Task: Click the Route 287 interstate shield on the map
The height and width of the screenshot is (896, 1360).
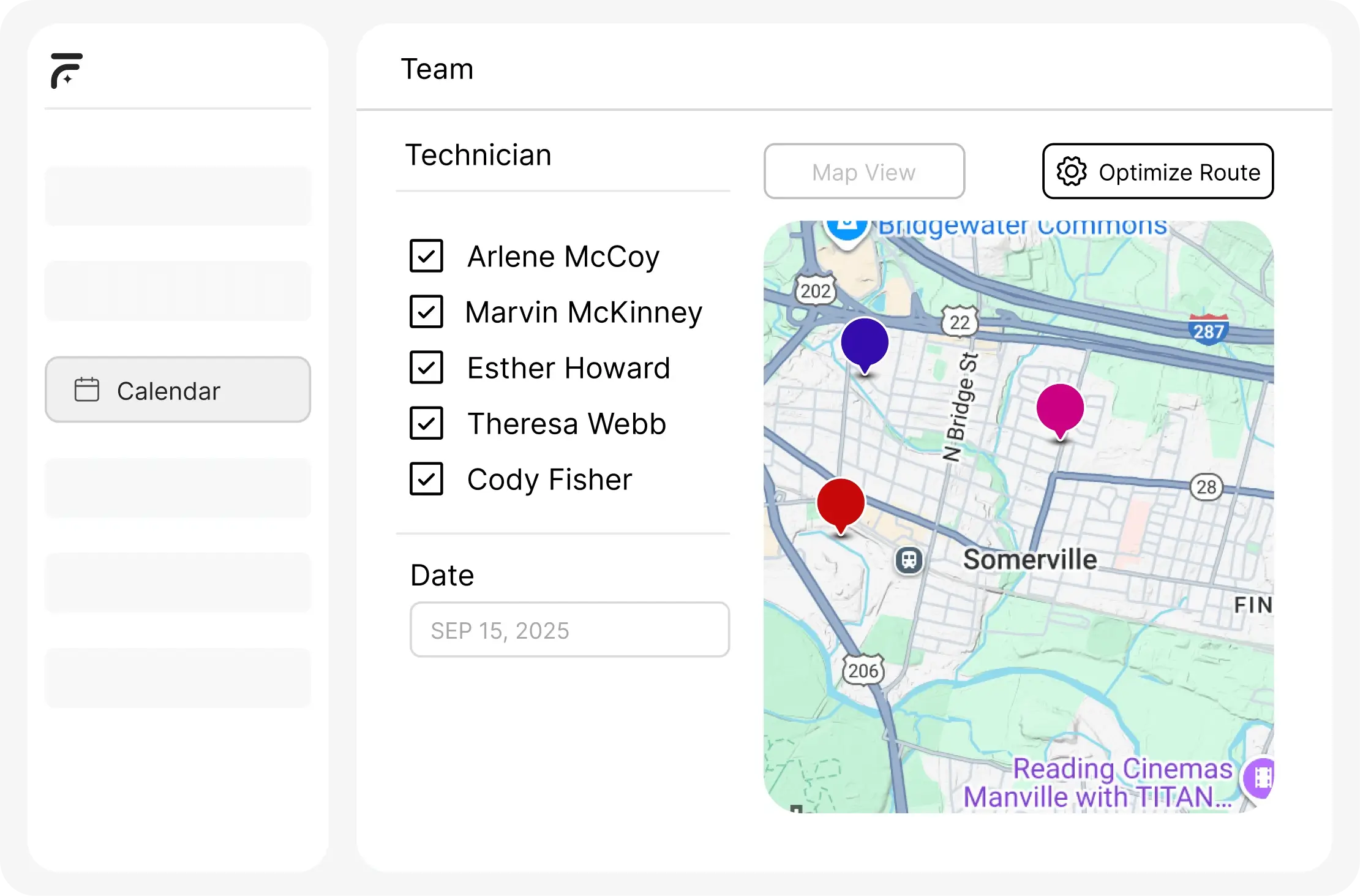Action: pyautogui.click(x=1208, y=331)
